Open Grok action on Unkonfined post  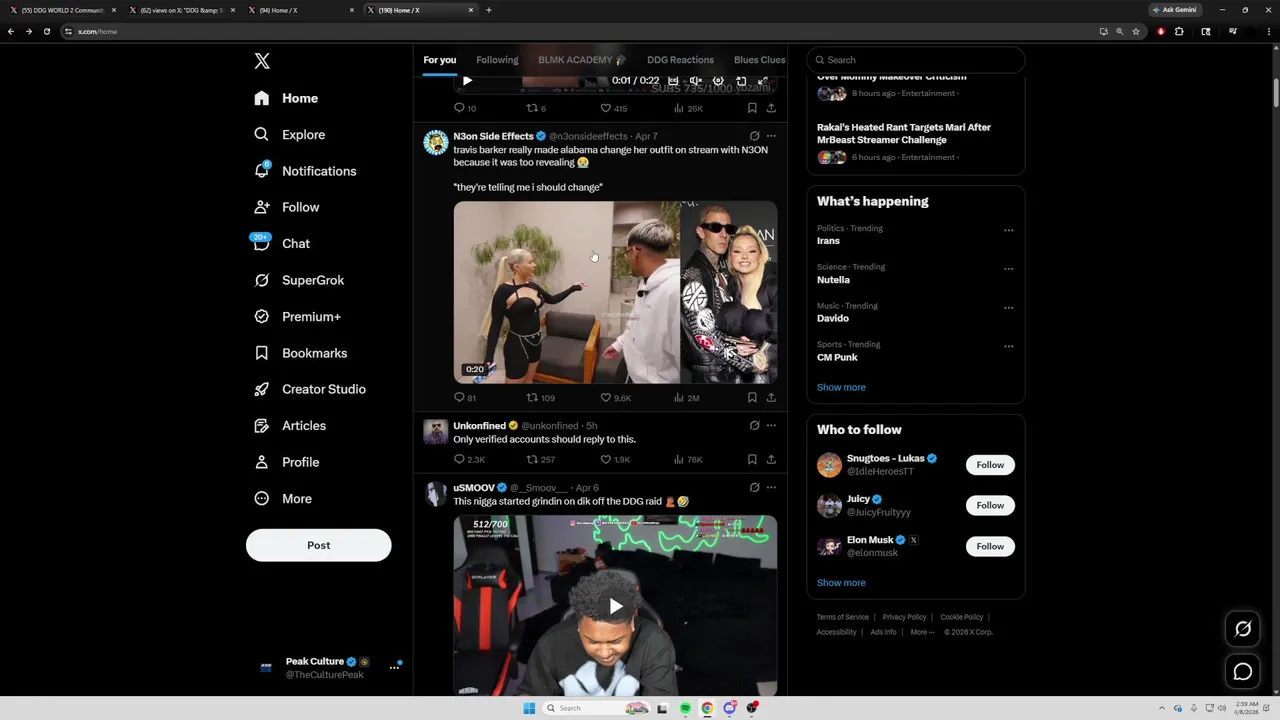pyautogui.click(x=754, y=425)
